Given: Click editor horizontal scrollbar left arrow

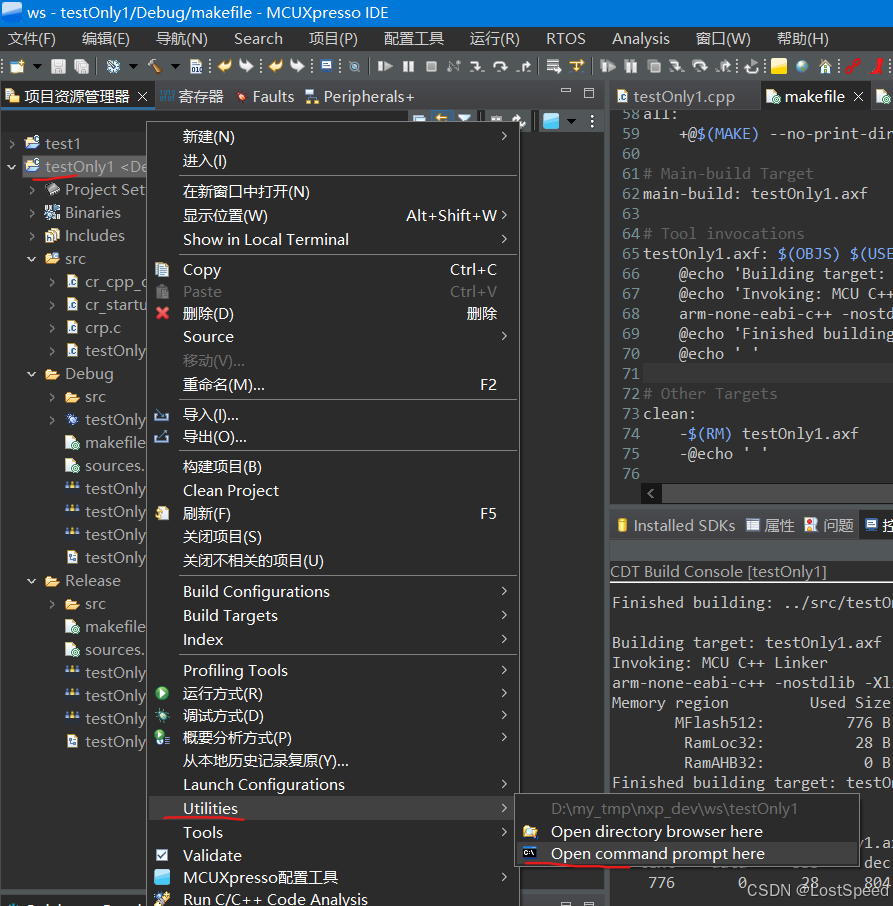Looking at the screenshot, I should click(x=651, y=493).
